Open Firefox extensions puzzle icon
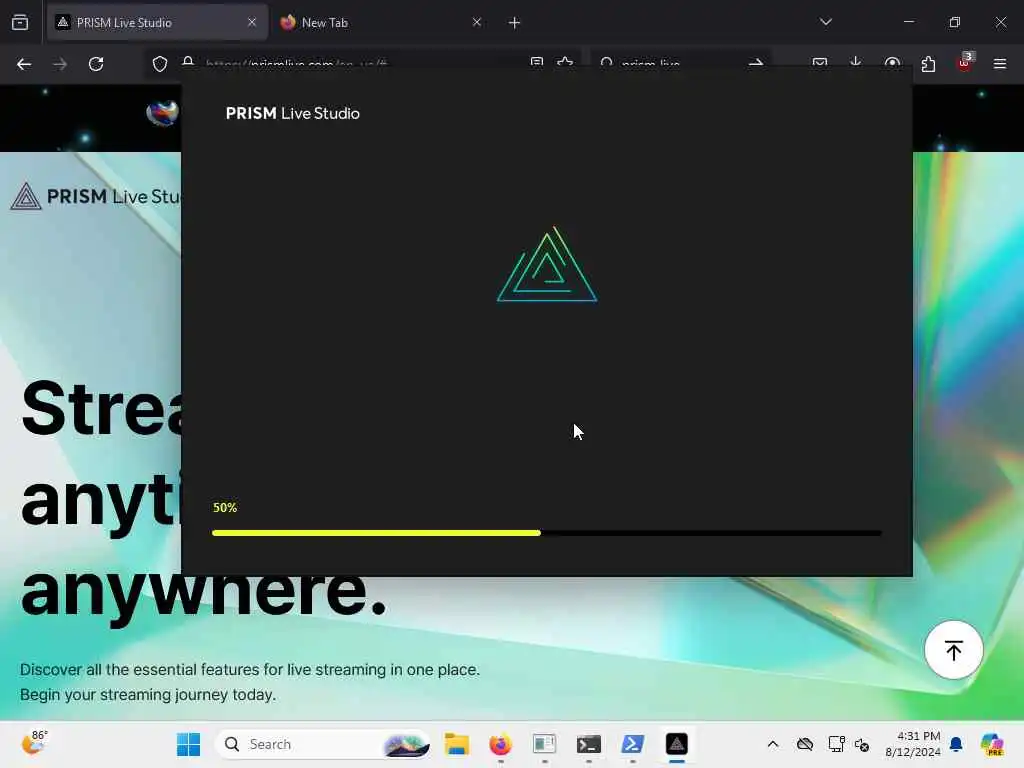The height and width of the screenshot is (768, 1024). [x=928, y=64]
